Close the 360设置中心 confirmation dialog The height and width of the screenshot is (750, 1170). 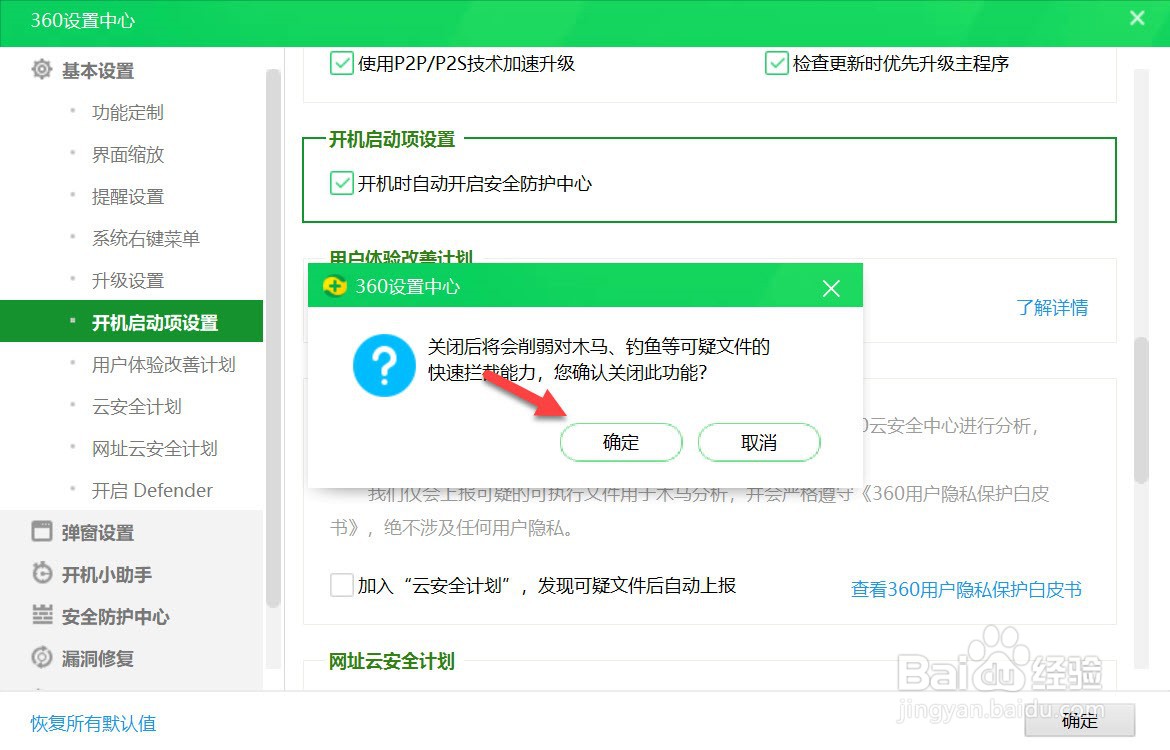(831, 288)
